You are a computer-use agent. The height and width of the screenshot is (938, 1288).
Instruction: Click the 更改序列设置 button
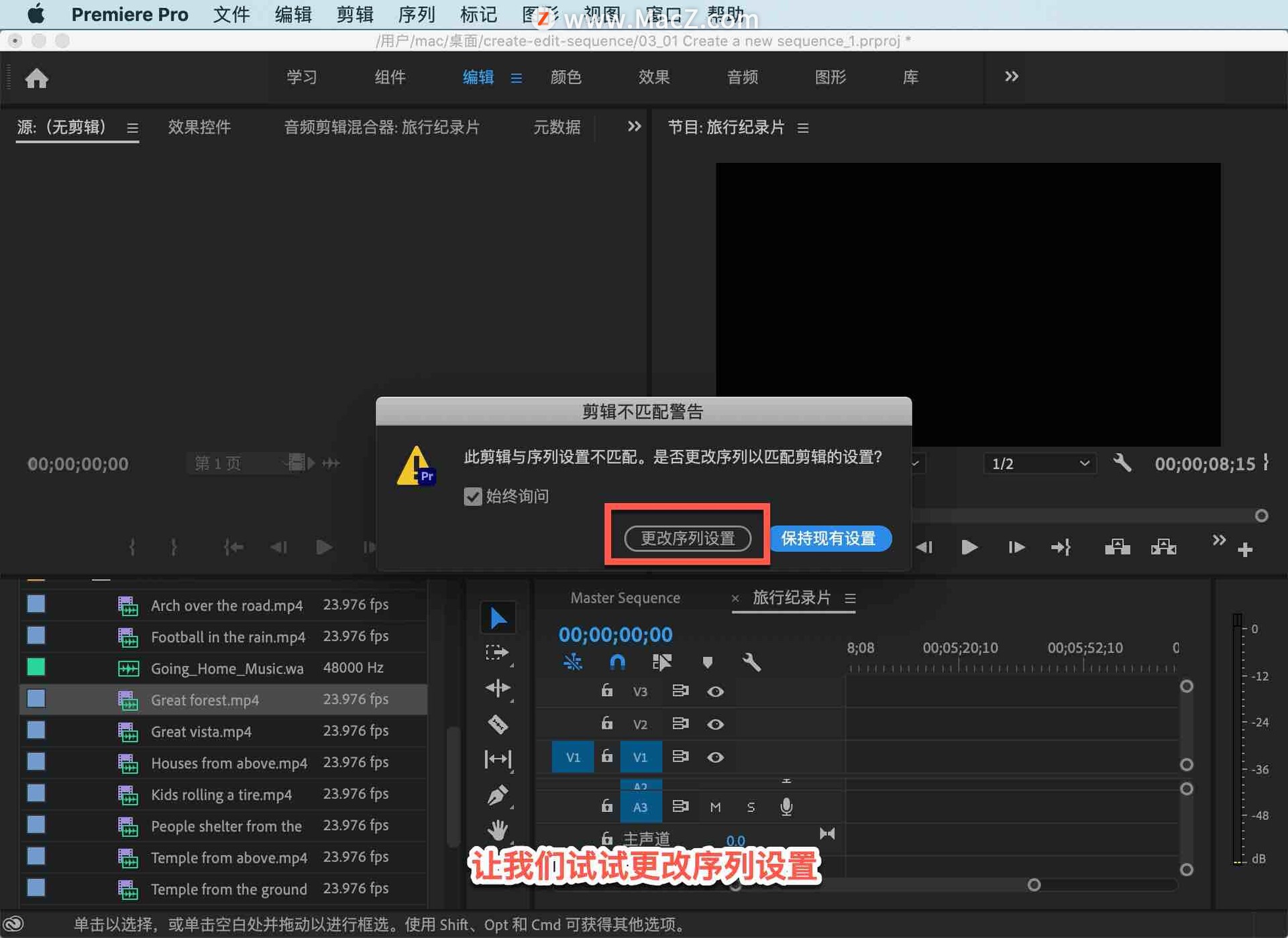pos(688,538)
